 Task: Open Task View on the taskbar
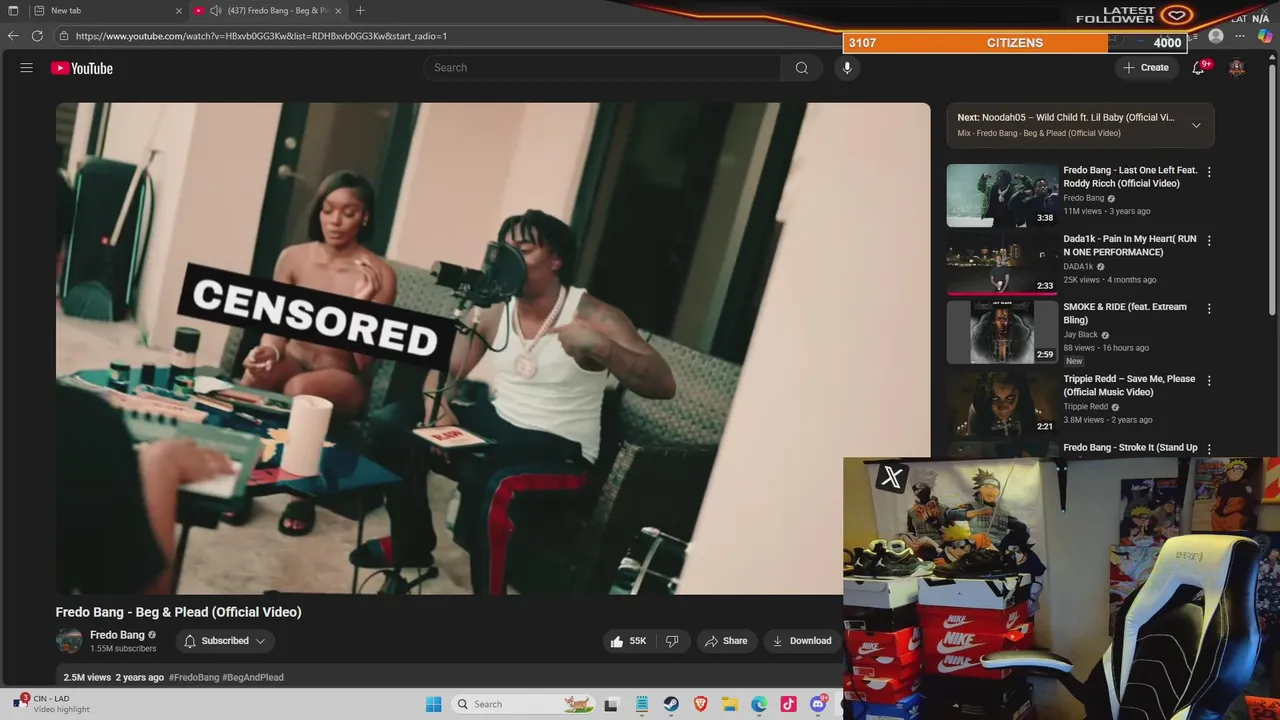[x=611, y=704]
